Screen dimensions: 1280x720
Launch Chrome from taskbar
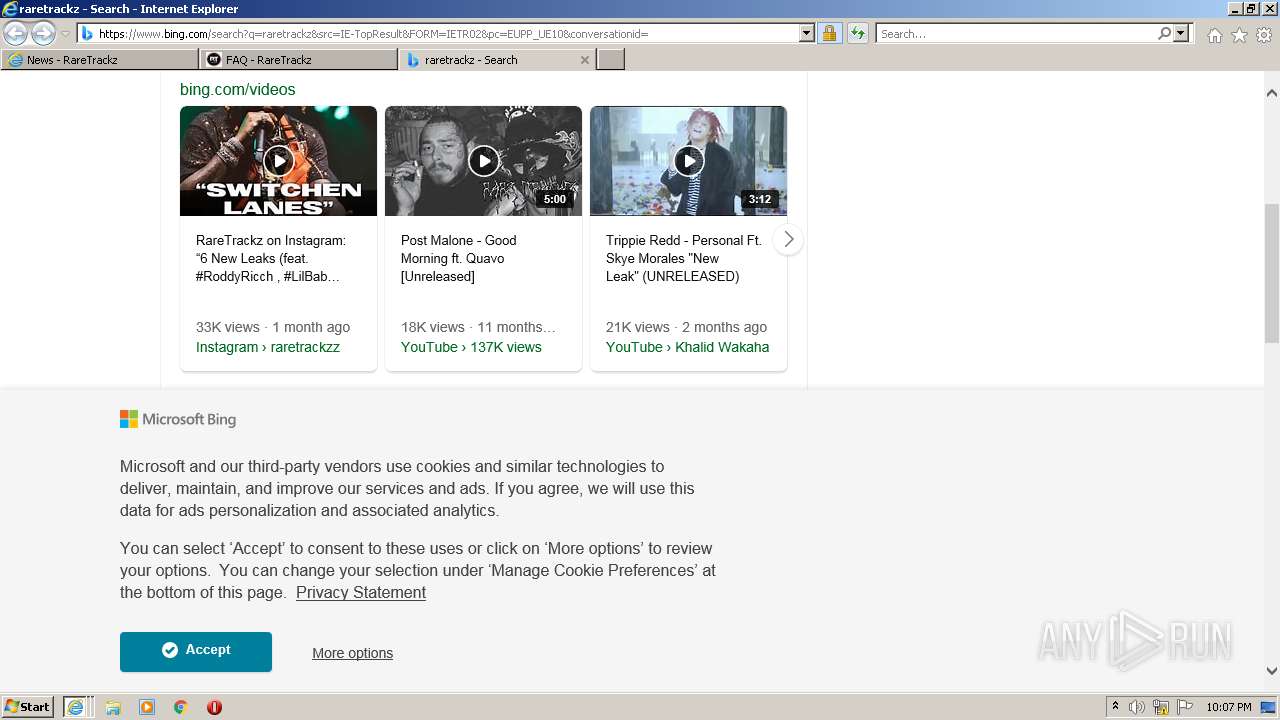point(181,707)
